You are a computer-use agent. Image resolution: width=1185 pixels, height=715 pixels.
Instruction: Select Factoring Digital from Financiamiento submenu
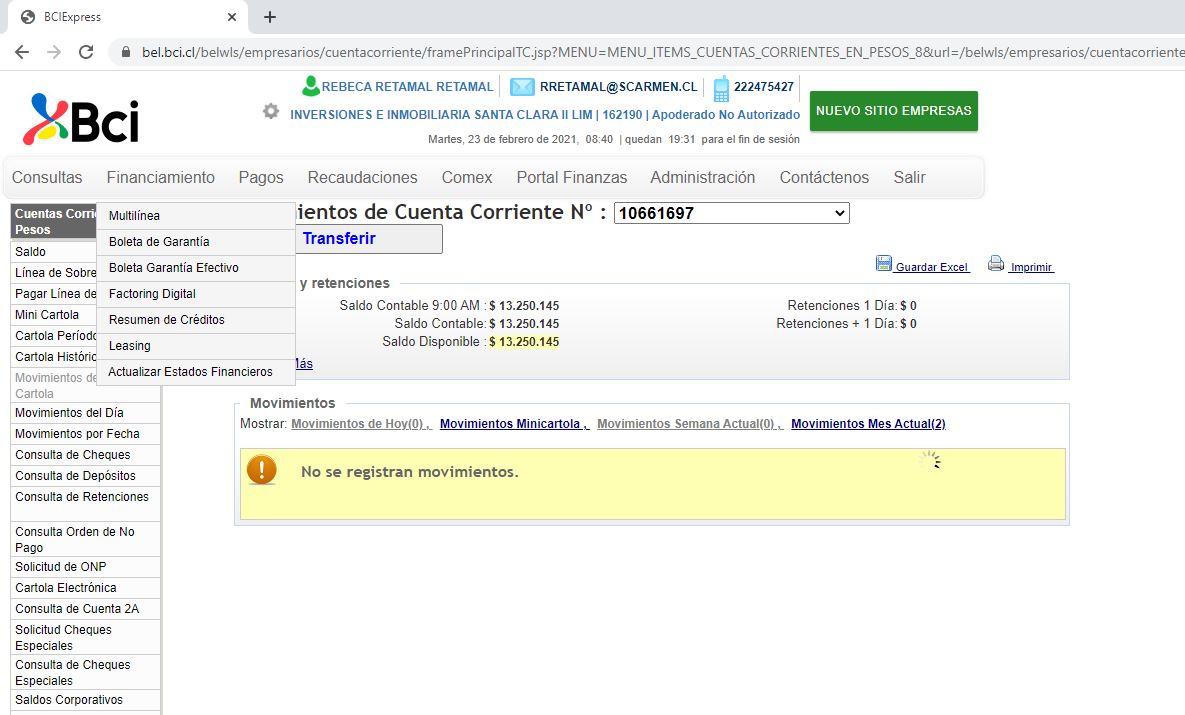pos(152,294)
